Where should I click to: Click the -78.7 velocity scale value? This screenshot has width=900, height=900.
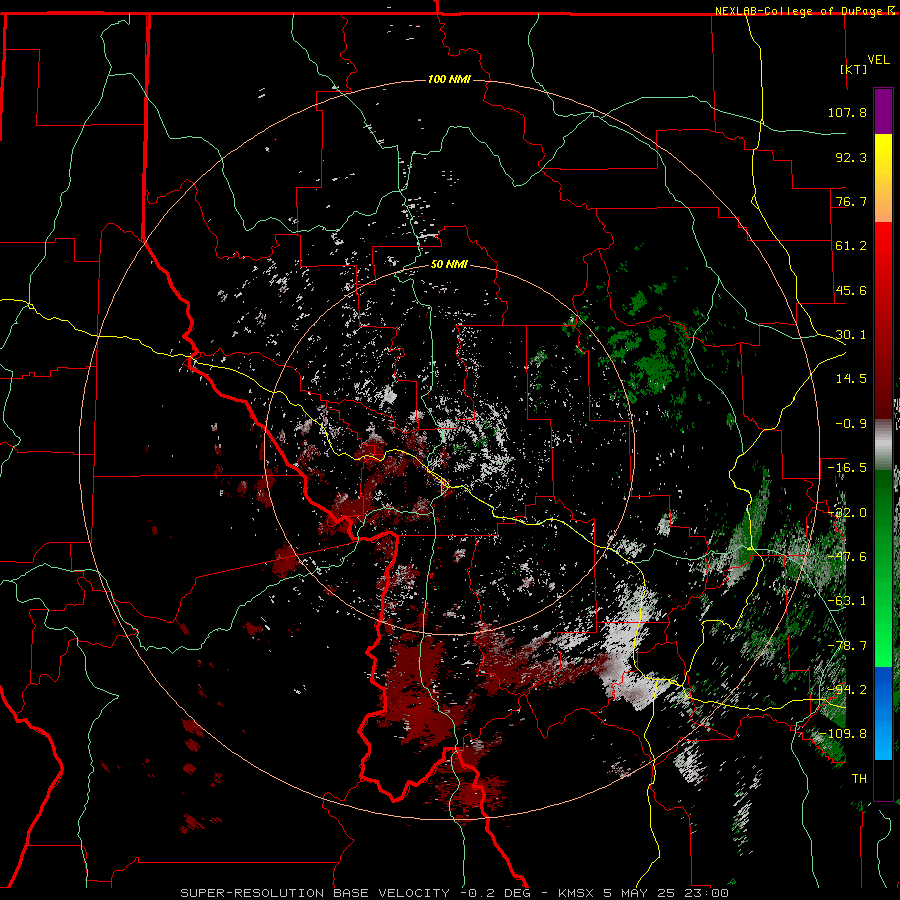click(847, 646)
